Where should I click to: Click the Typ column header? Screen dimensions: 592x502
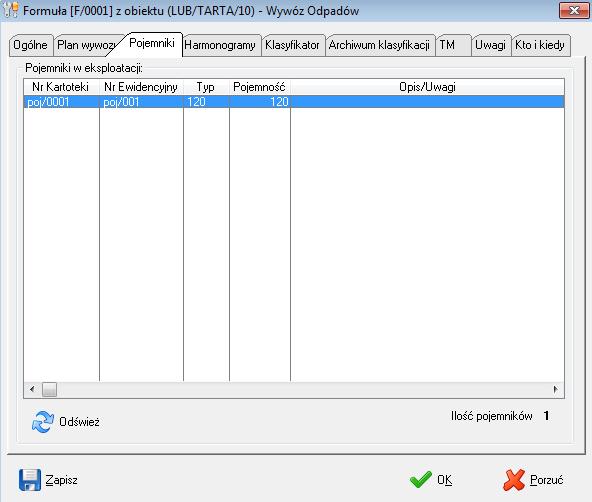tap(206, 87)
